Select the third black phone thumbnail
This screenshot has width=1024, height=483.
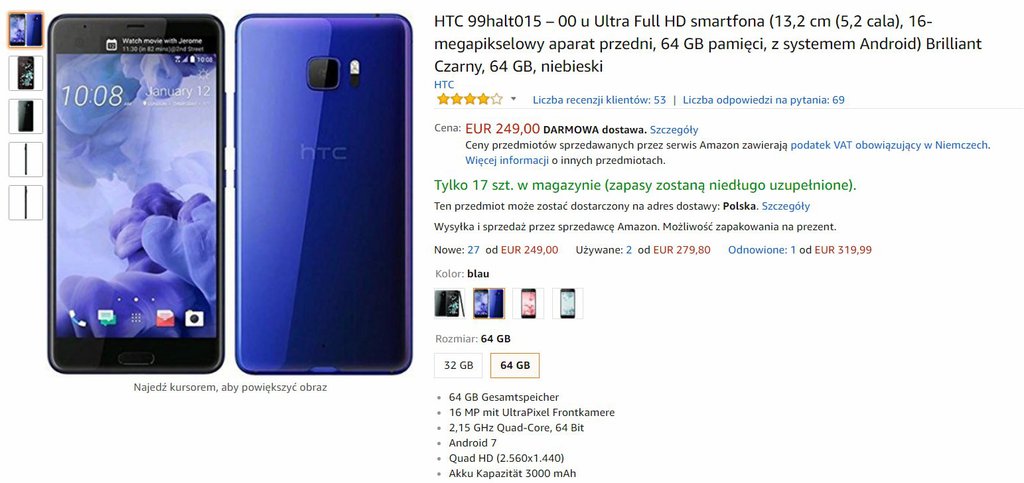pos(25,116)
